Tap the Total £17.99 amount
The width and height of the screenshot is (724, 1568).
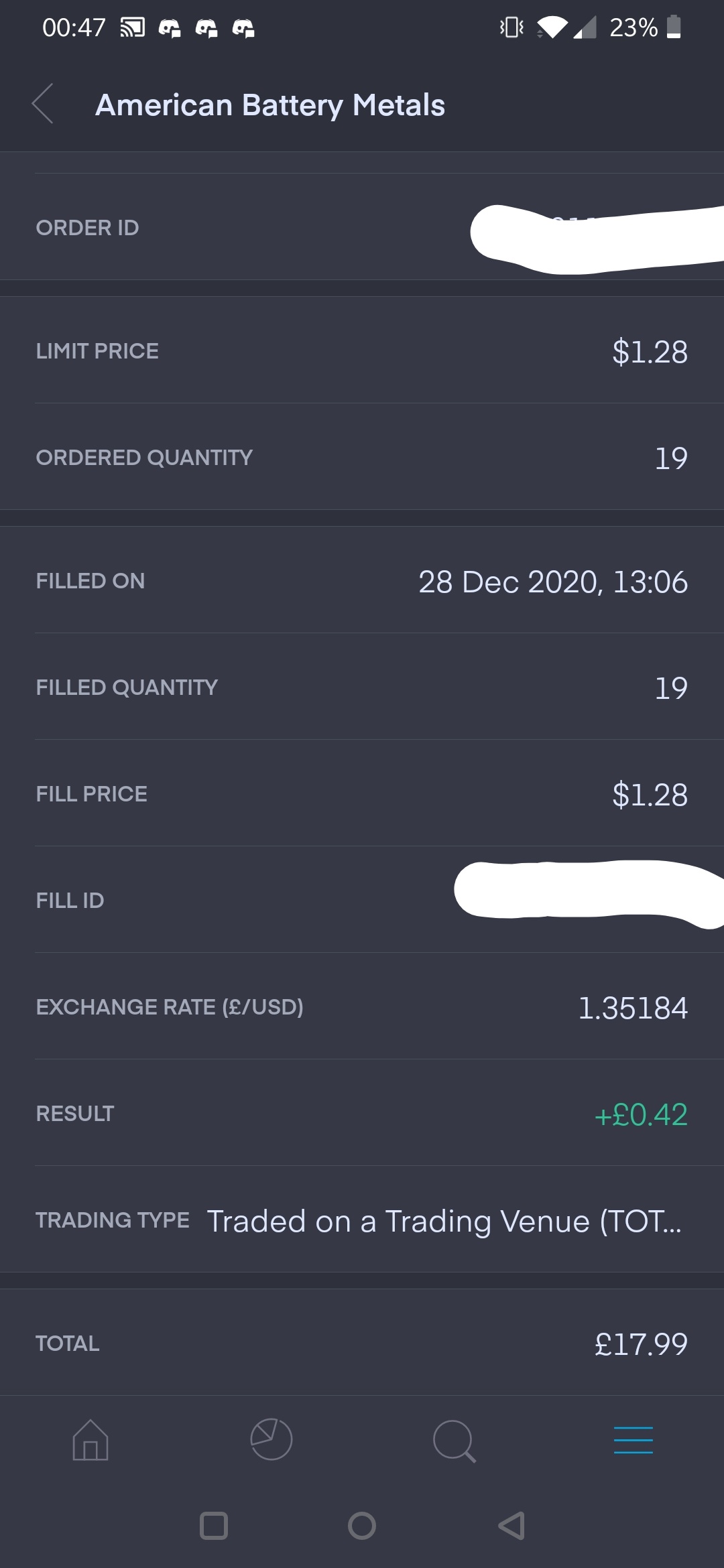(x=641, y=1344)
